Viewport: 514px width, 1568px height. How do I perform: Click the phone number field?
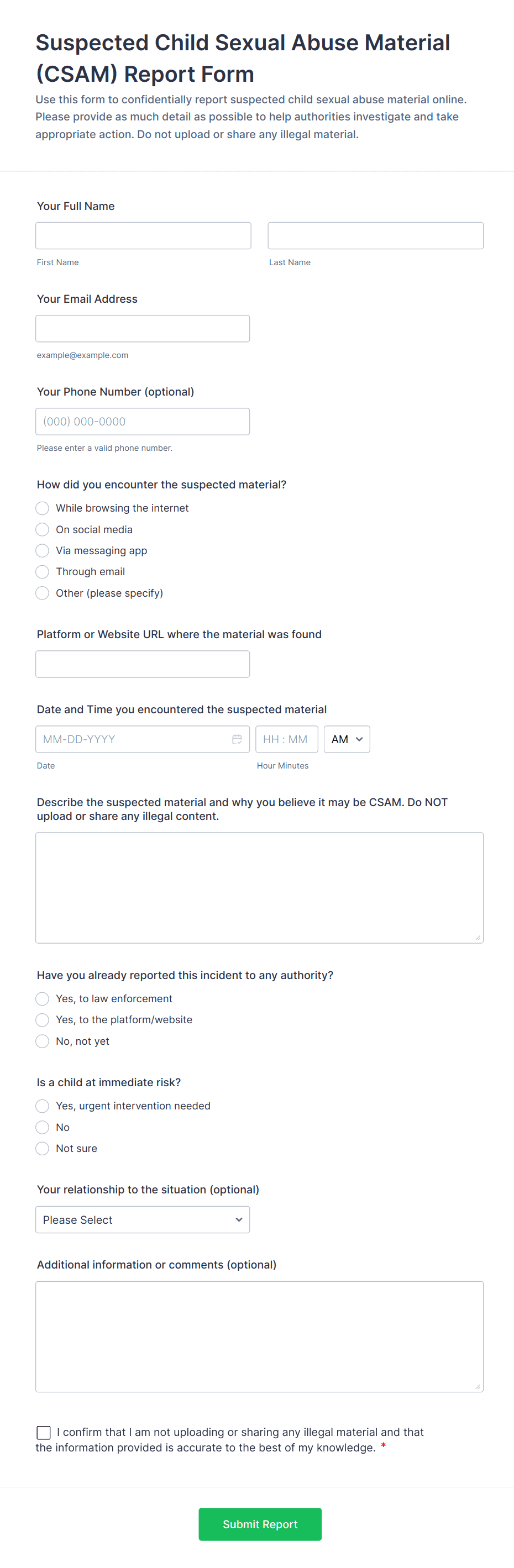143,421
